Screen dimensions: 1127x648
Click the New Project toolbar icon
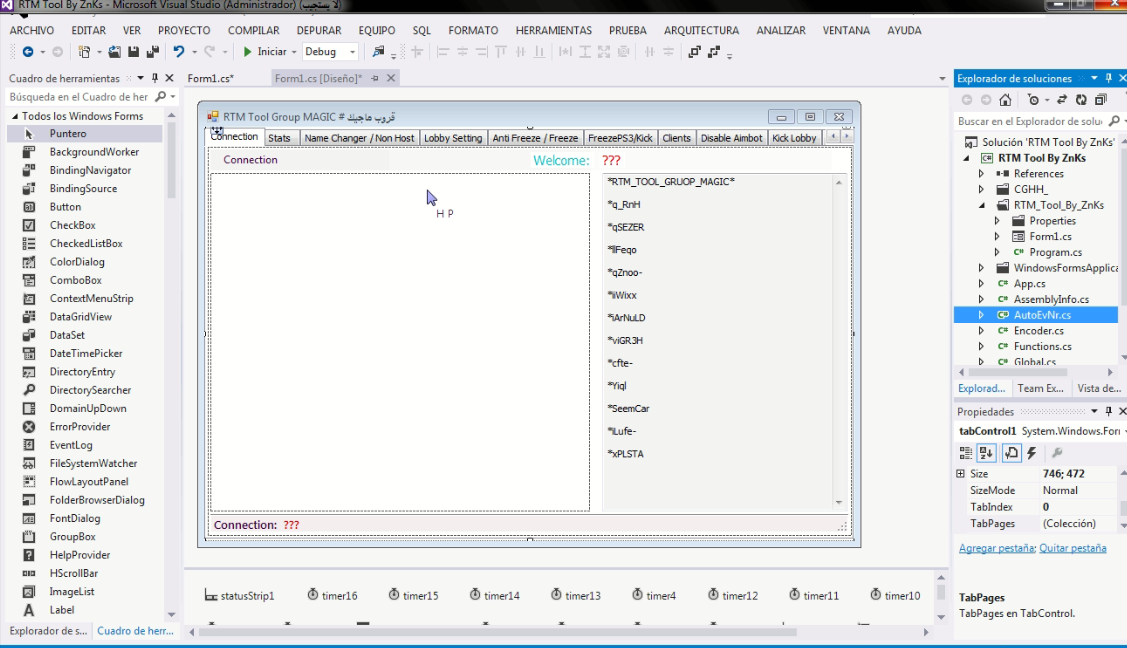click(84, 52)
